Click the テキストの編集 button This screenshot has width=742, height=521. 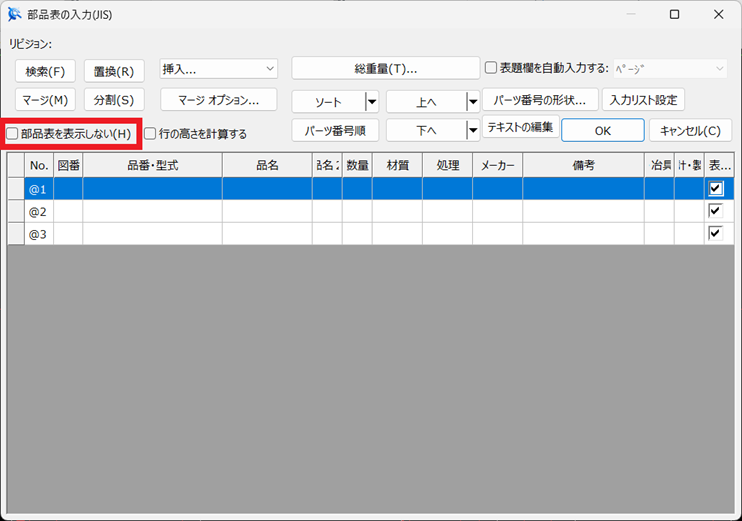[x=521, y=127]
